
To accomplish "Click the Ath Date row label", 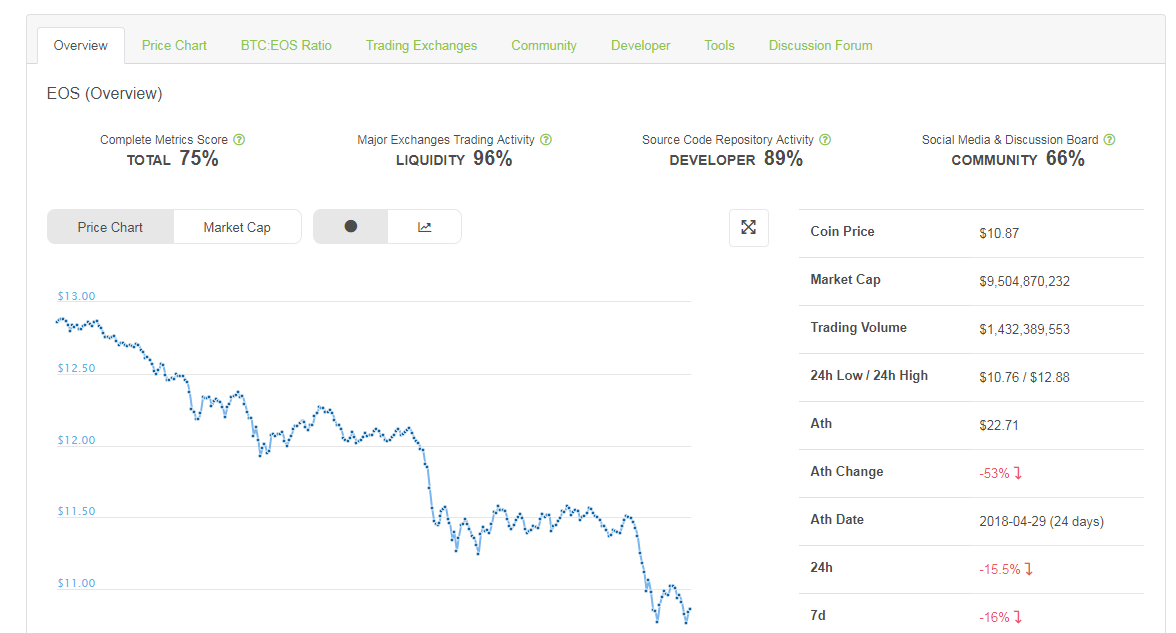I will click(x=837, y=520).
